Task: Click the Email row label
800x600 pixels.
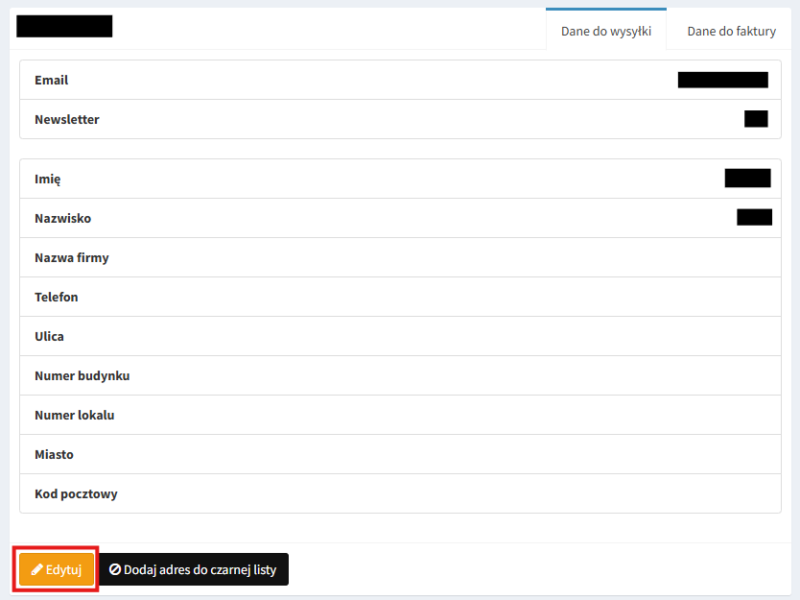Action: pyautogui.click(x=51, y=80)
